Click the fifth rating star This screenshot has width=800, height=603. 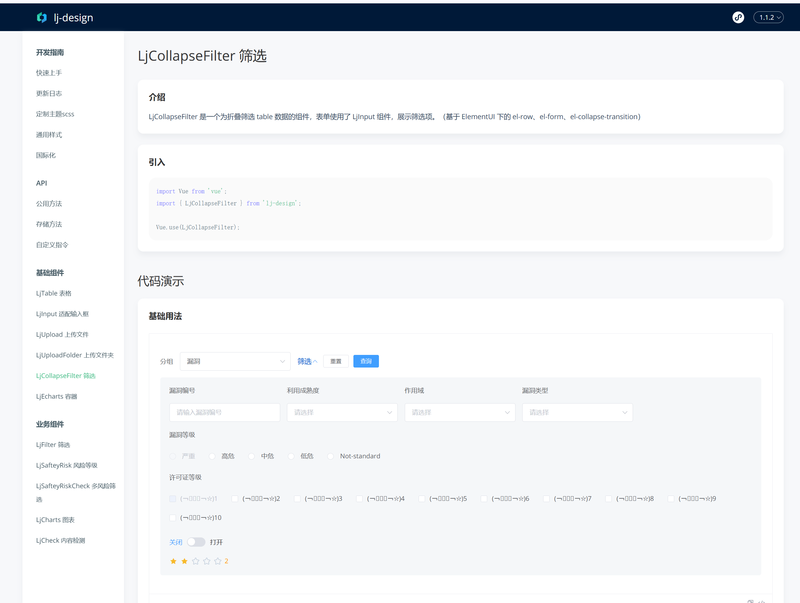pyautogui.click(x=217, y=561)
